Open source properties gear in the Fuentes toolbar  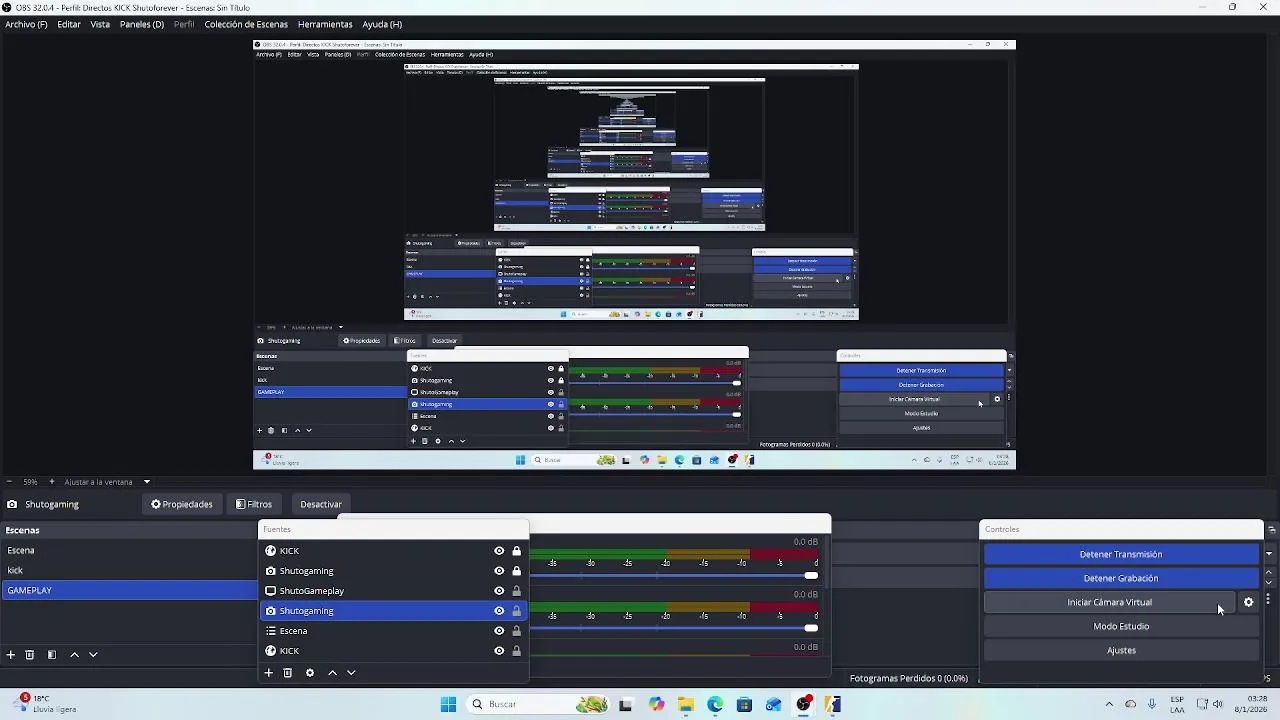point(310,673)
